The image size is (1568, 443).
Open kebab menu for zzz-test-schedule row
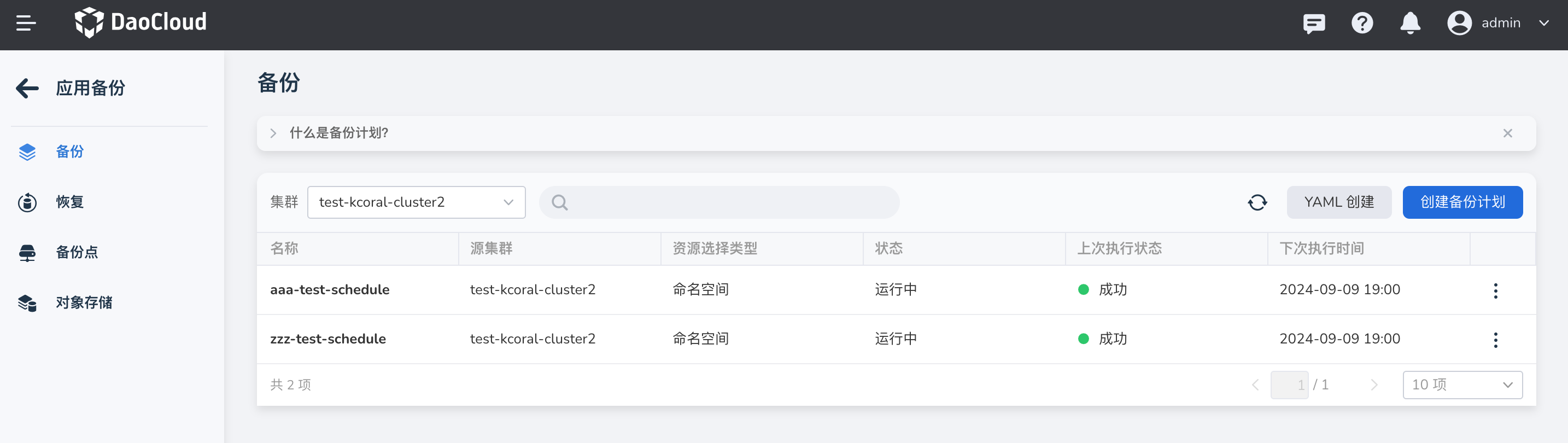click(x=1496, y=340)
